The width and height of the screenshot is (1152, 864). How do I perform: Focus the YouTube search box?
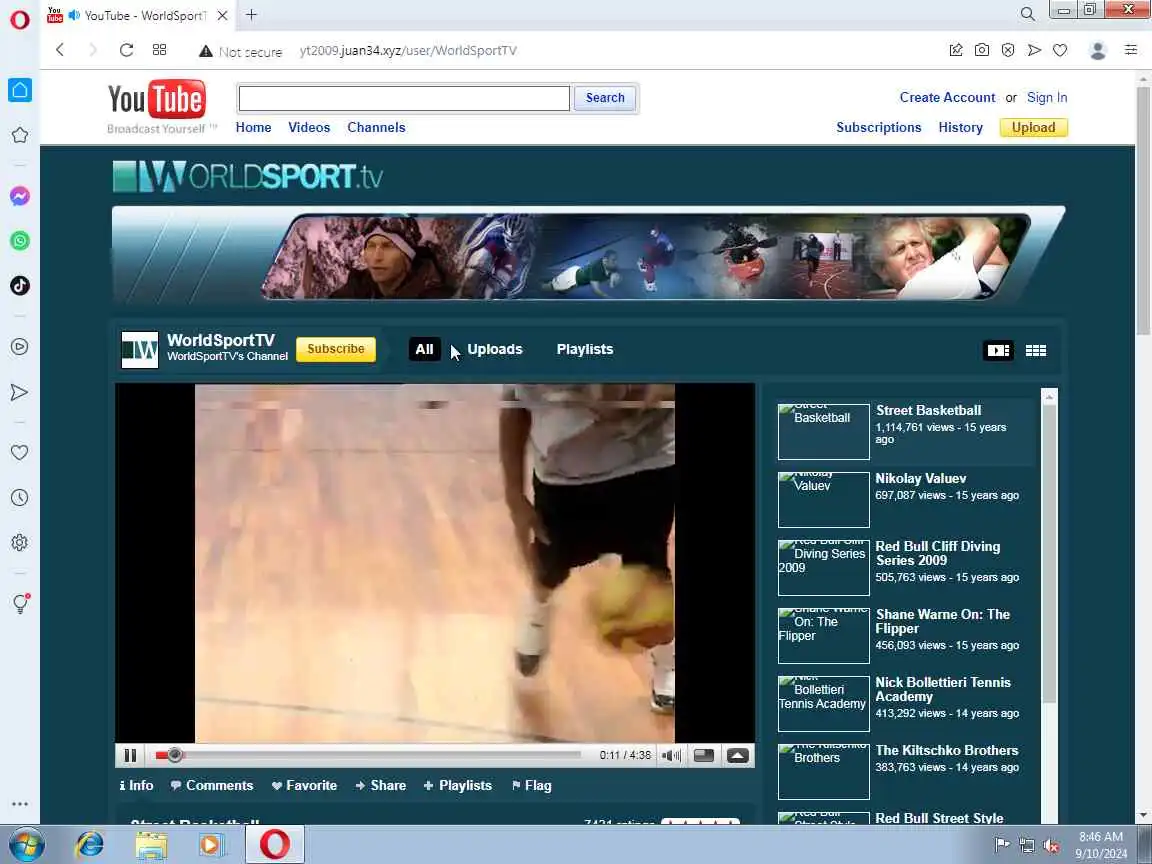[x=403, y=98]
